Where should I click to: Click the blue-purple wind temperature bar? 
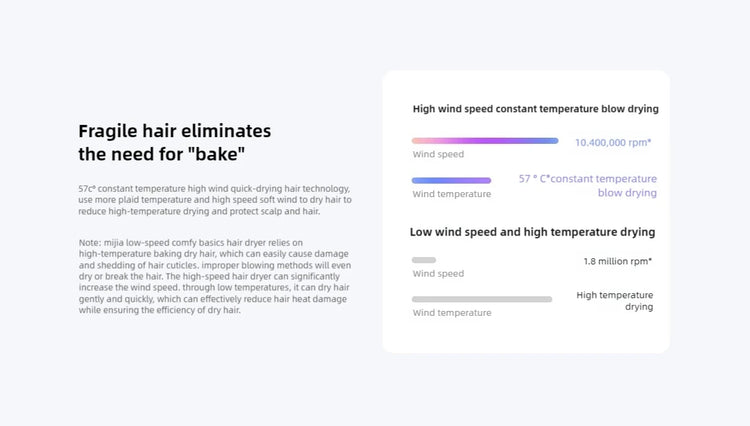click(451, 180)
